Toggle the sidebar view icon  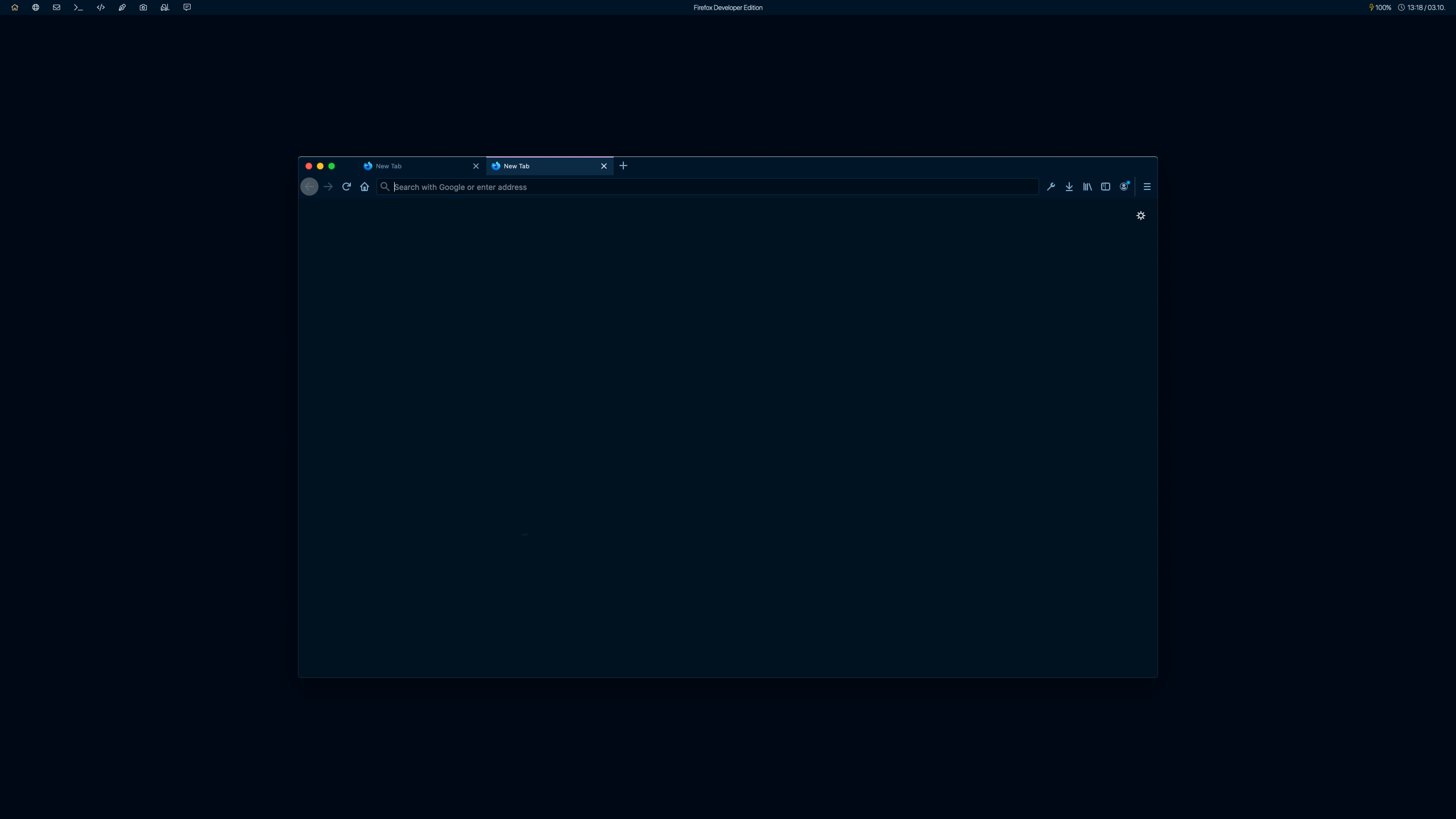tap(1106, 187)
